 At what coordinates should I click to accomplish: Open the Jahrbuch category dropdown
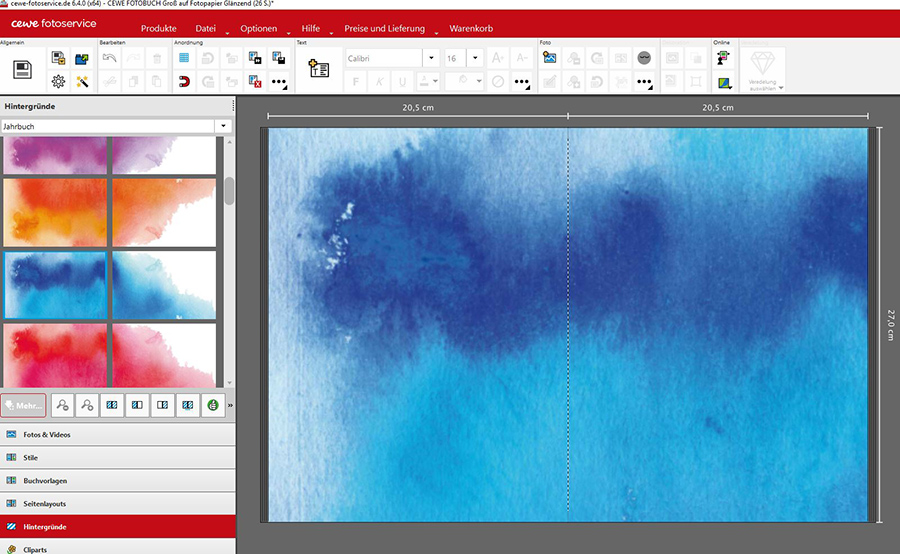224,127
